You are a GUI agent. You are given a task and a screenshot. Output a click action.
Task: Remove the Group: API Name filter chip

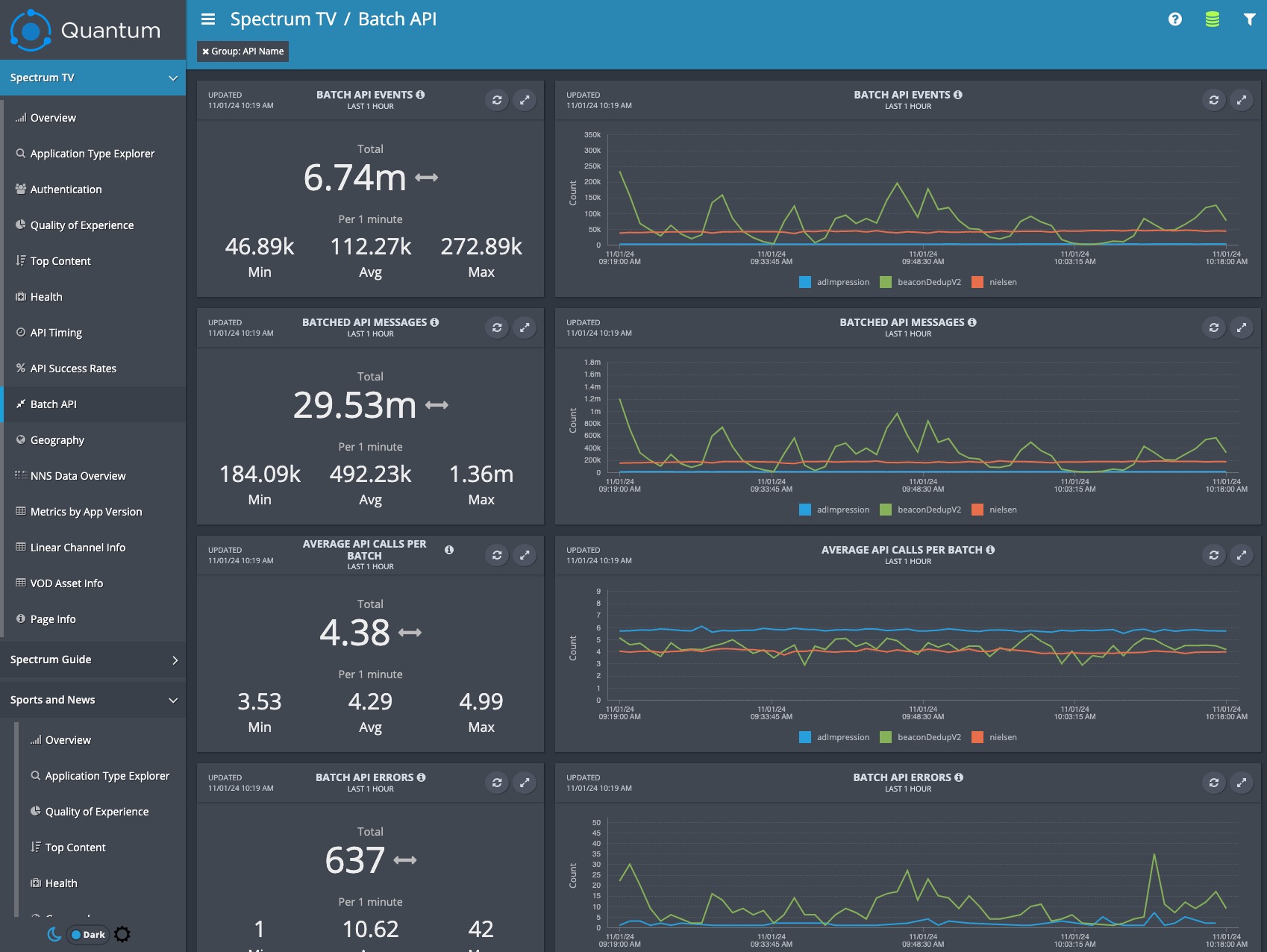205,51
